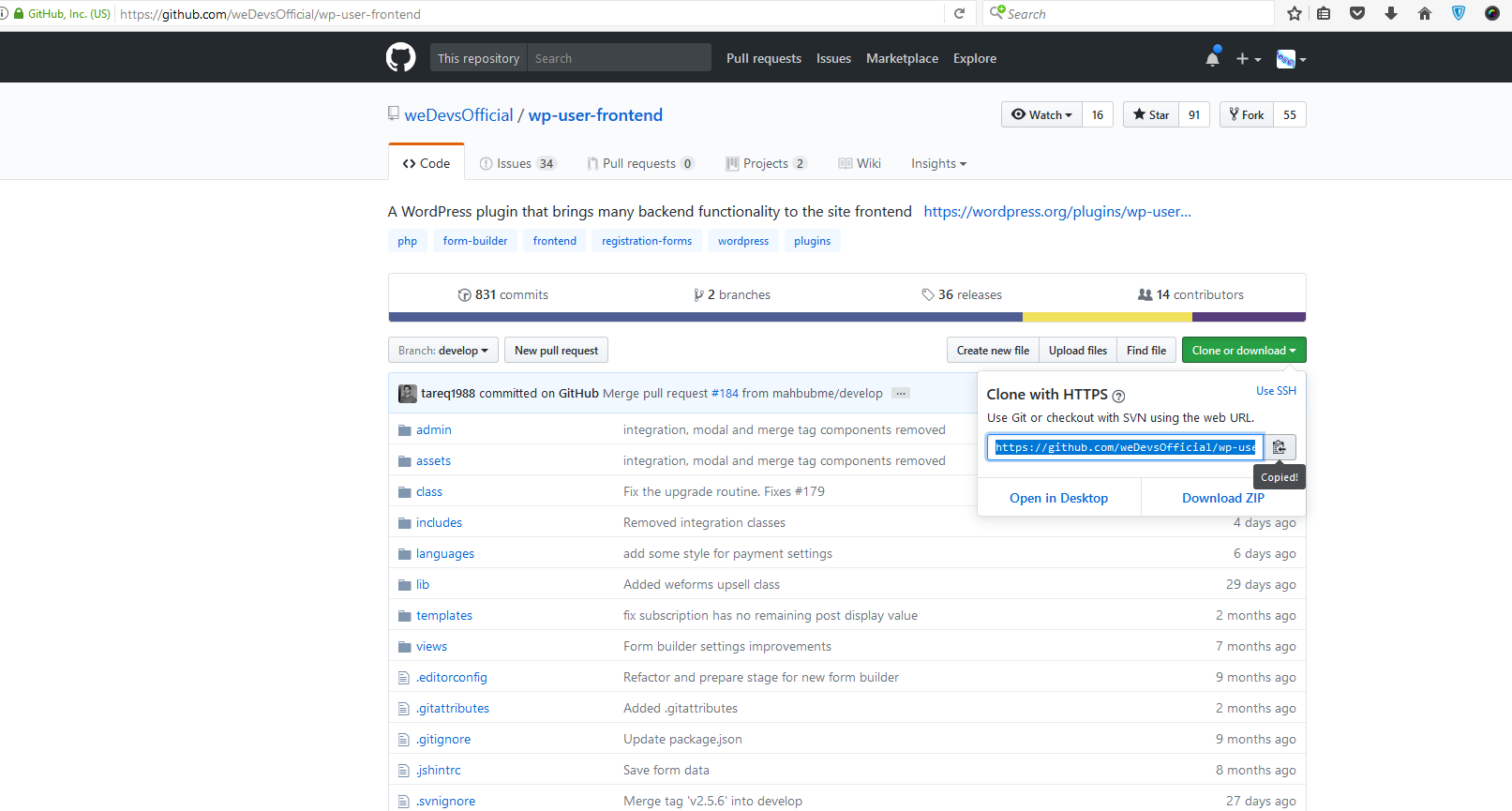This screenshot has width=1512, height=811.
Task: Click the GitHub octocat logo
Action: [401, 57]
